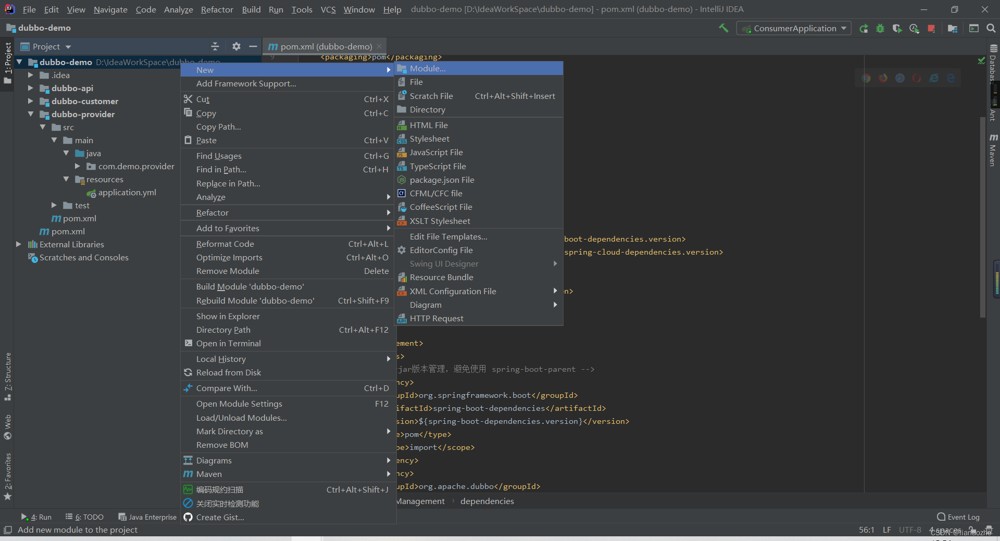
Task: Click the inspection checkmark indicator
Action: [982, 61]
